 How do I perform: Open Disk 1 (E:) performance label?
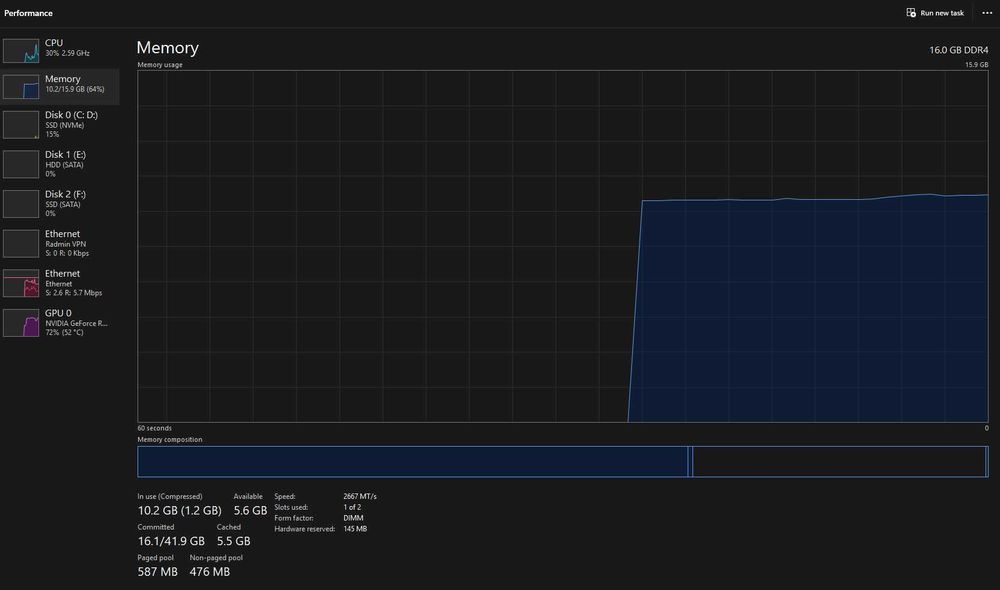point(65,154)
